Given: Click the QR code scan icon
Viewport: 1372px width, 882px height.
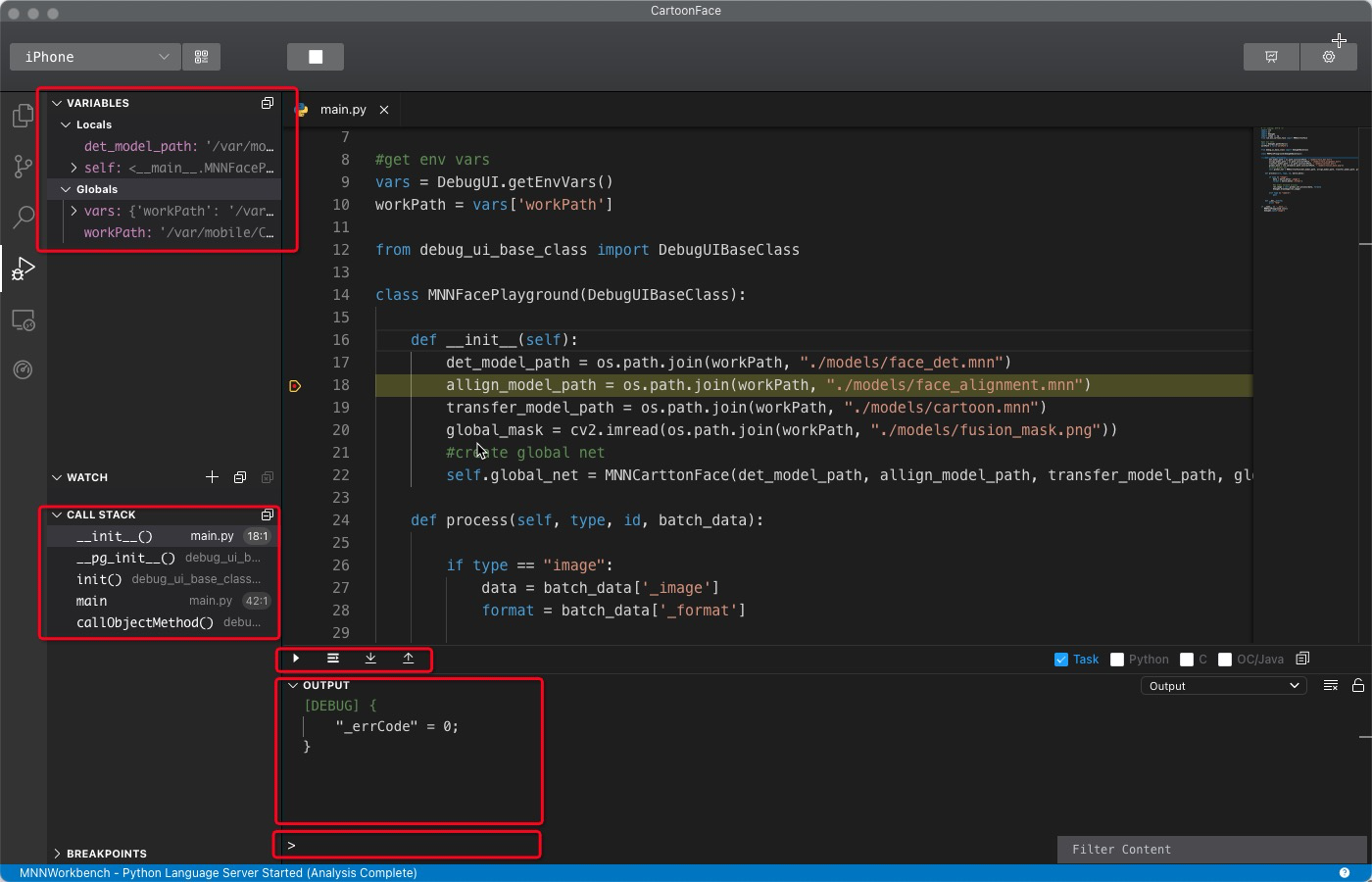Looking at the screenshot, I should point(202,57).
